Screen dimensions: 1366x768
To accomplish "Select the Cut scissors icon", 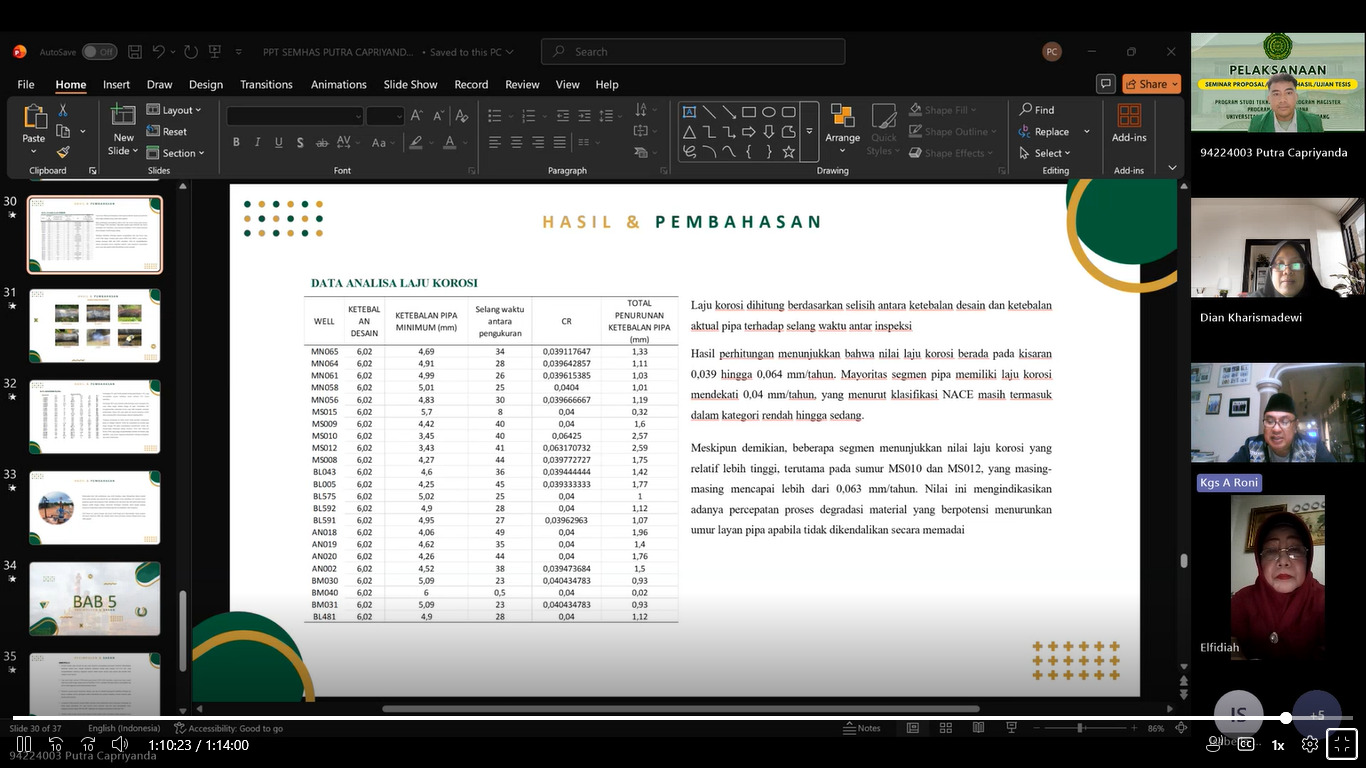I will click(63, 110).
